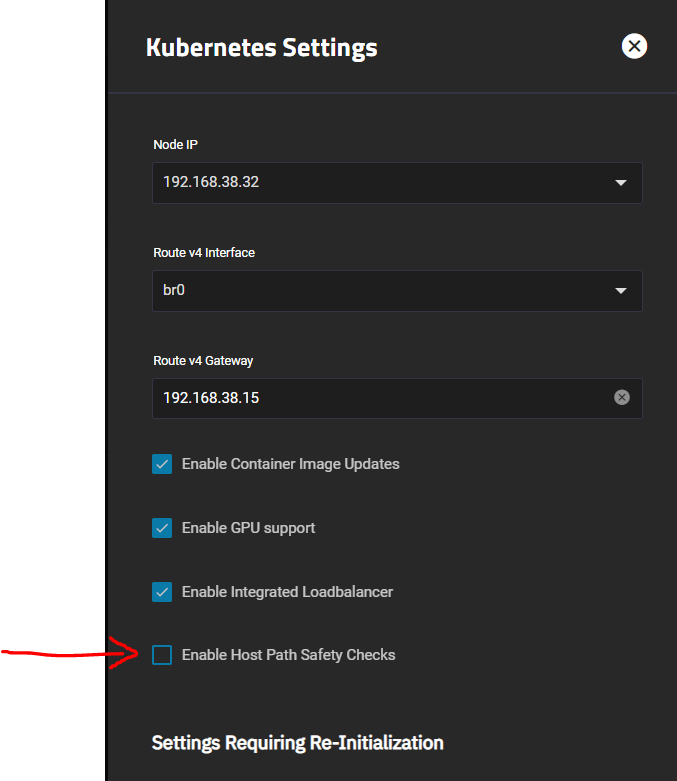Disable the Integrated Loadbalancer checkbox
Screen dimensions: 677x781
[x=162, y=592]
